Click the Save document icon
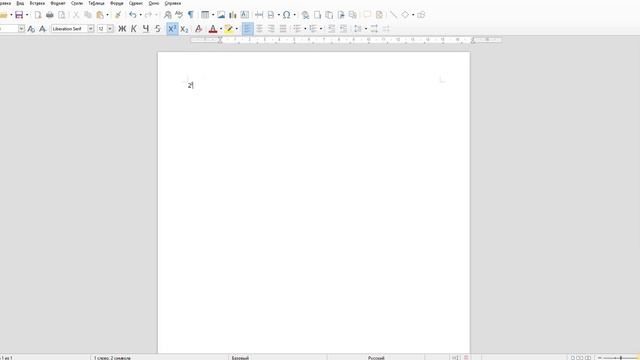The width and height of the screenshot is (640, 360). pos(19,15)
